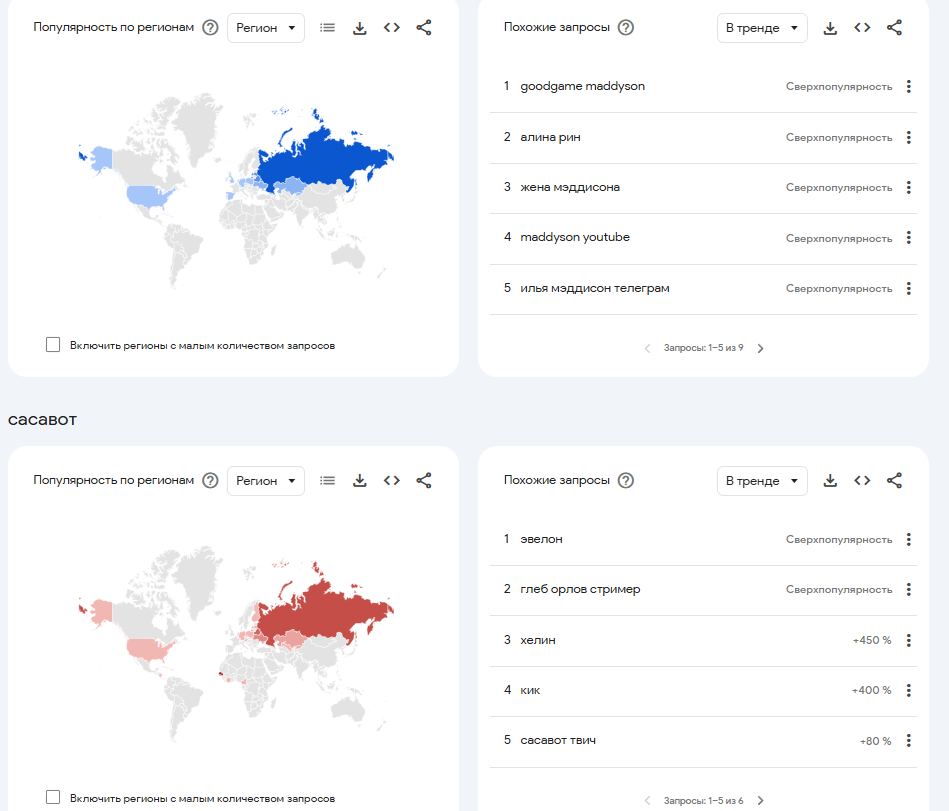Open list view in blue regional map card

tap(327, 28)
